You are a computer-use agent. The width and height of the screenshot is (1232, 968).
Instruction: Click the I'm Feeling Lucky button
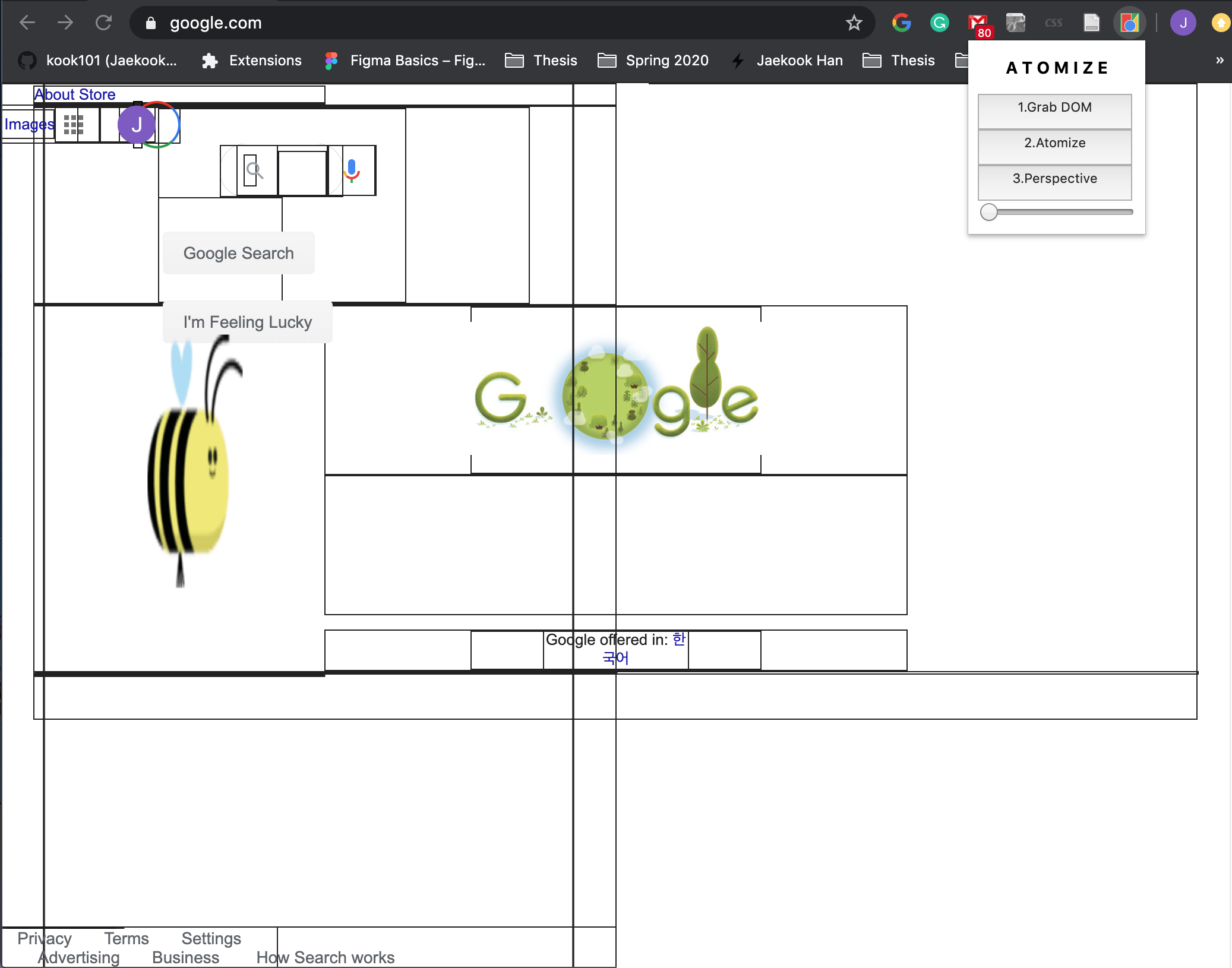[x=248, y=322]
